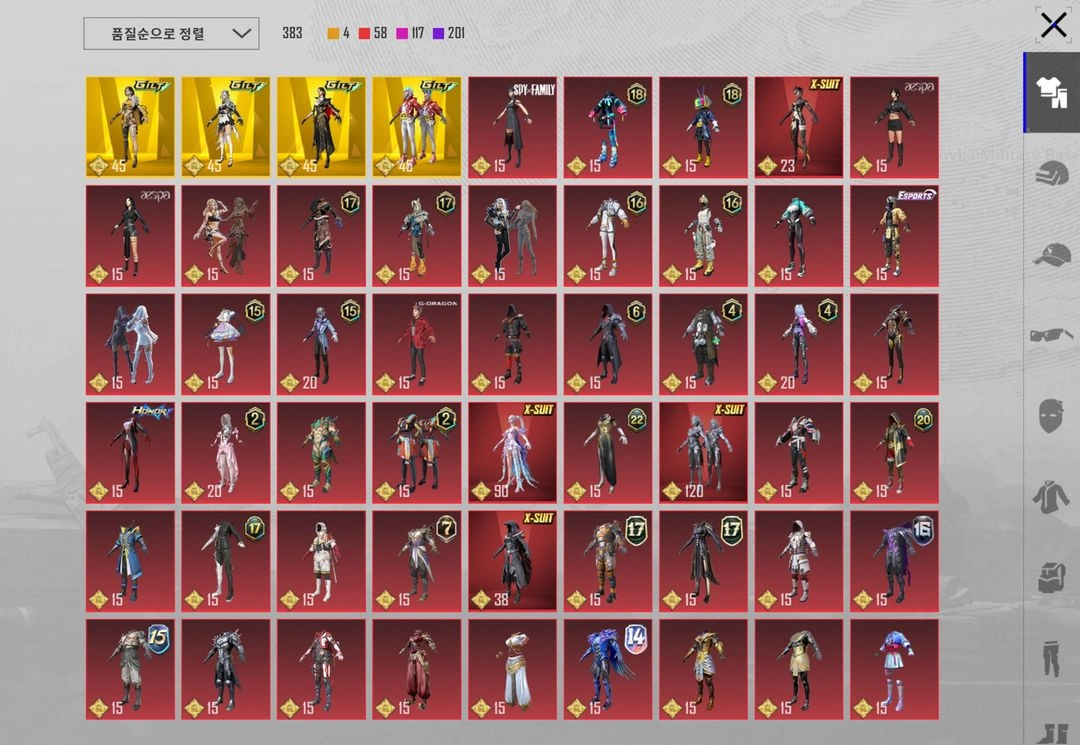
Task: Select the silver-haired outfit costing 20 with badge 4
Action: [x=799, y=344]
